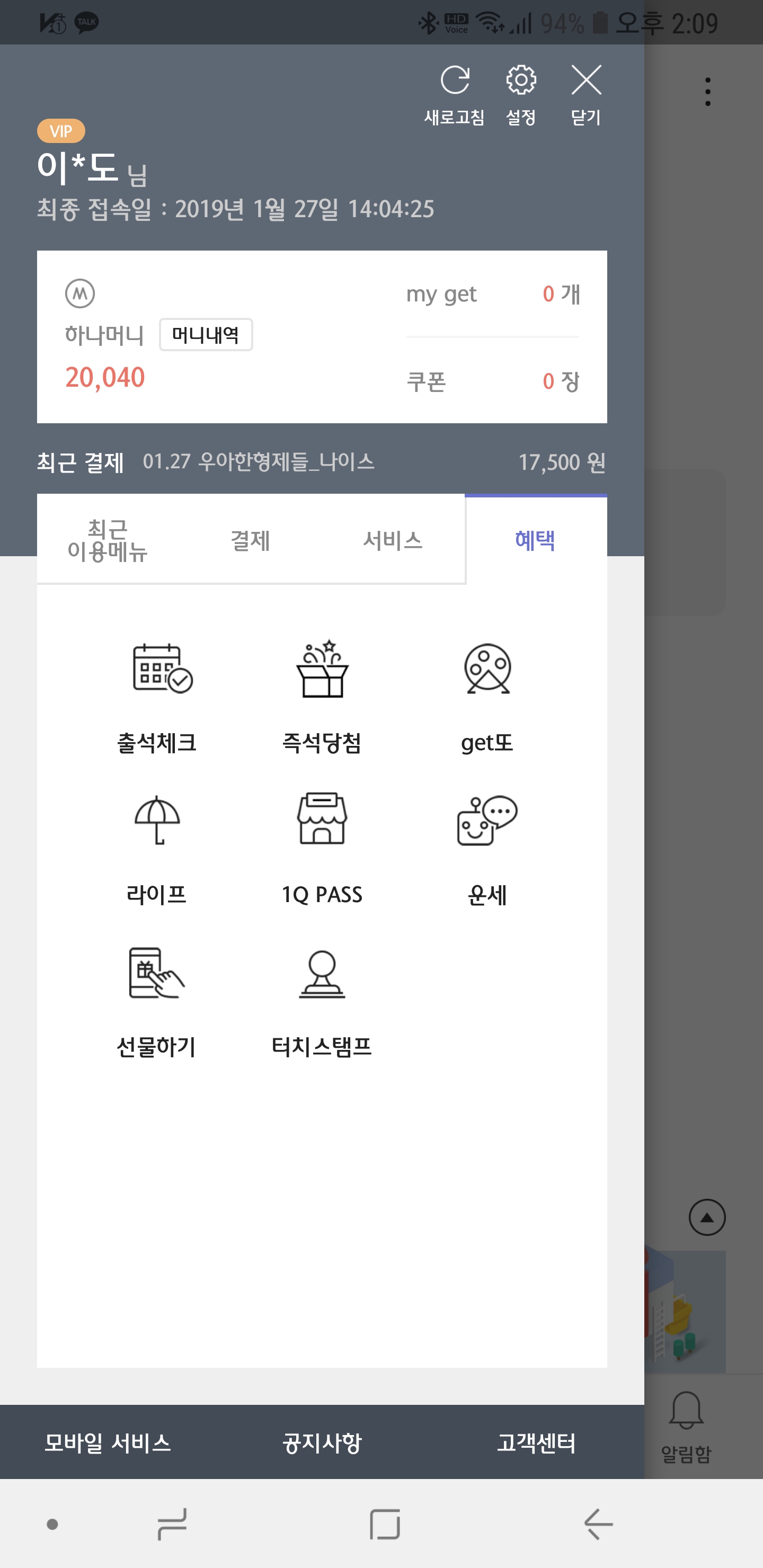Screen dimensions: 763x1568
Task: Tap the 운세 fortune robot icon
Action: [x=487, y=820]
